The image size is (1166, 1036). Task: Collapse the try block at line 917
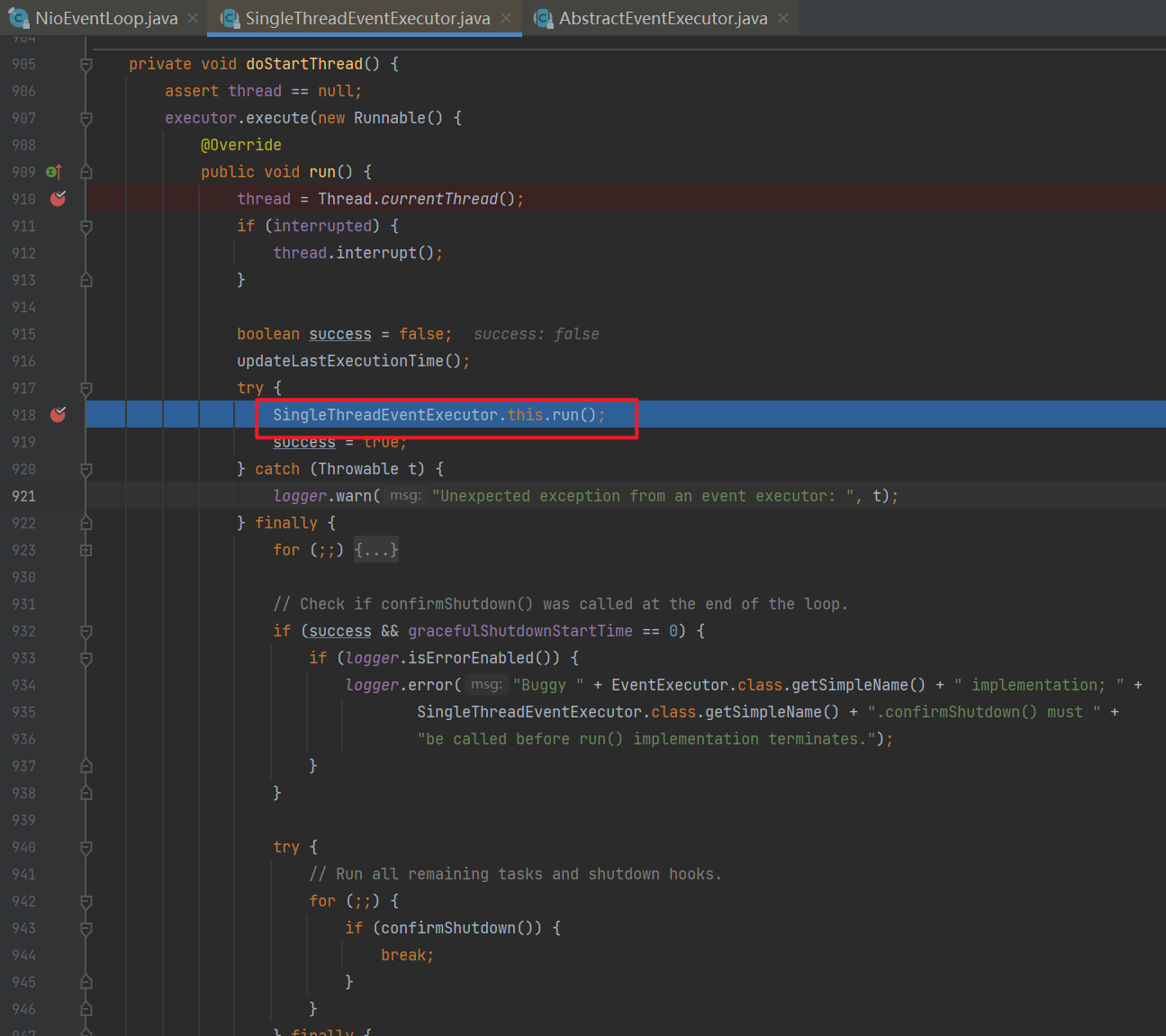click(x=86, y=388)
